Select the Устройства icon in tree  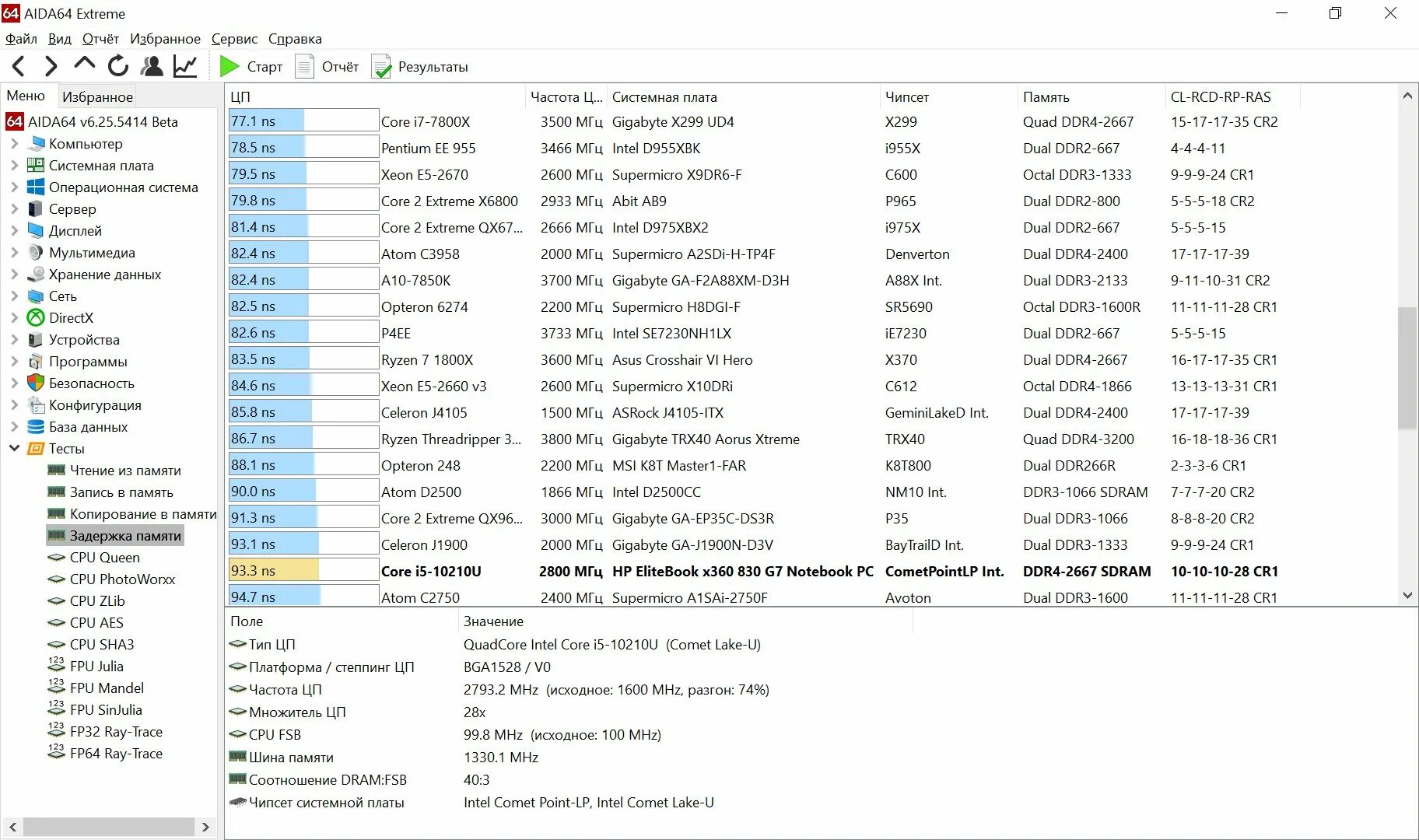(36, 340)
